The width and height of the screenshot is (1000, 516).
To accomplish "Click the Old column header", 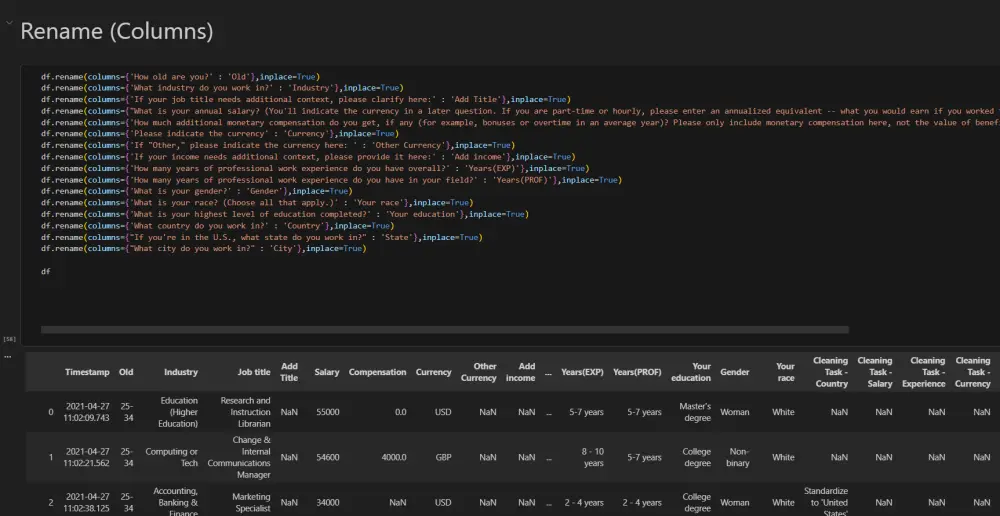I will click(126, 372).
